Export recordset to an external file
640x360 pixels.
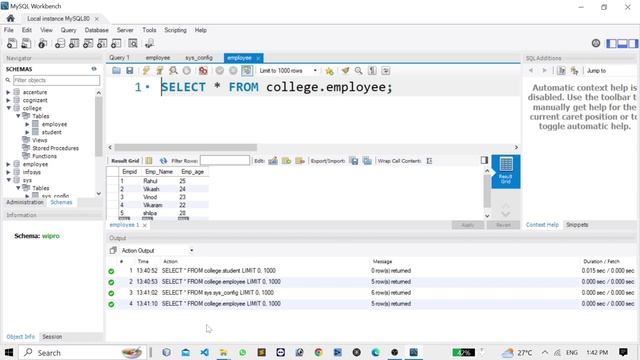pyautogui.click(x=354, y=161)
